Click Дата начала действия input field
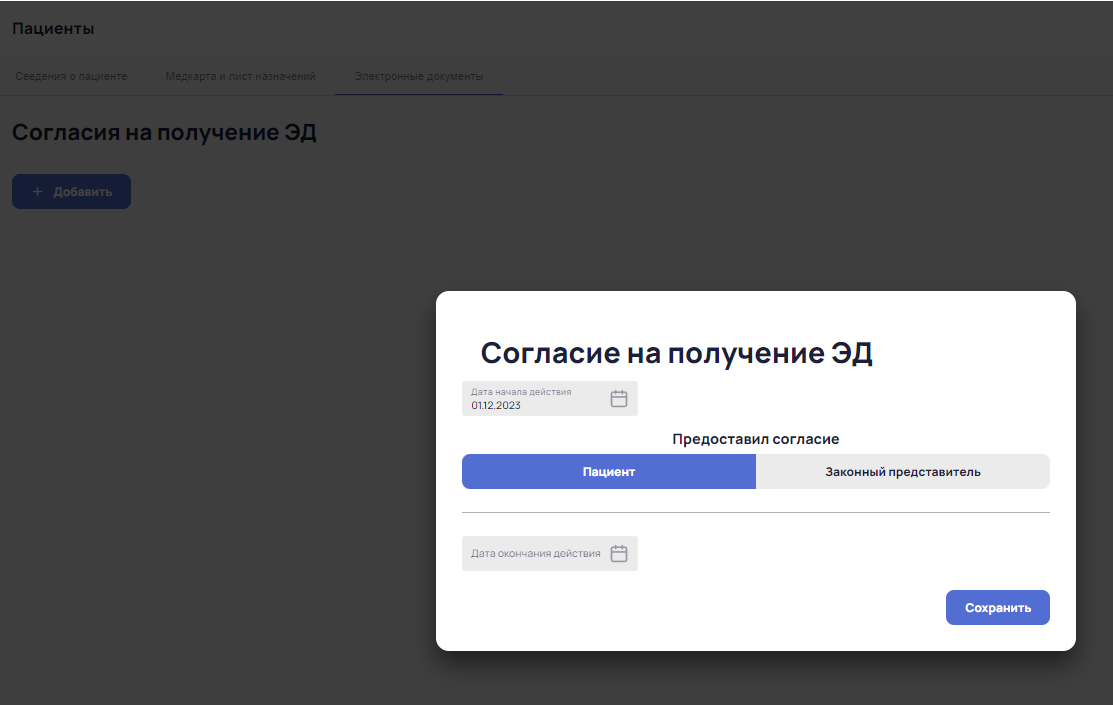The image size is (1113, 705). [549, 398]
